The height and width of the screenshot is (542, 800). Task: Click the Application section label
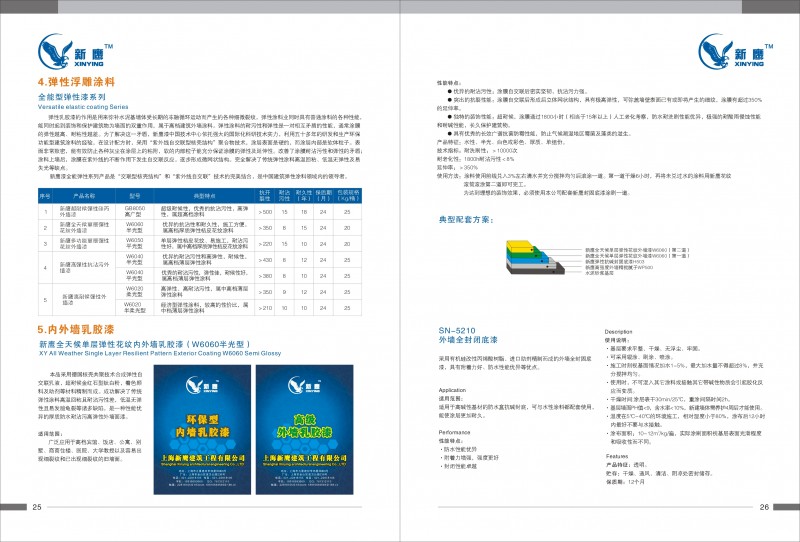pyautogui.click(x=452, y=390)
